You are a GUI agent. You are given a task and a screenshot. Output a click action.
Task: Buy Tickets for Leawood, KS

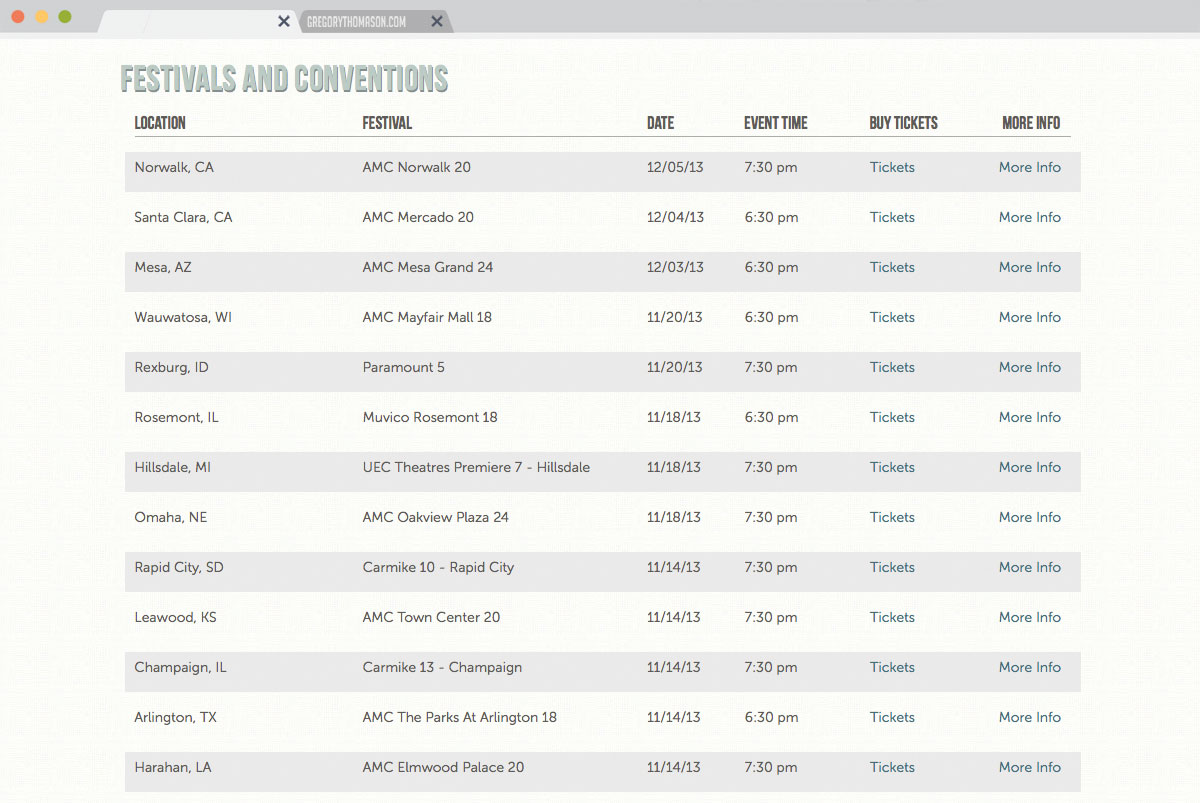(x=892, y=617)
